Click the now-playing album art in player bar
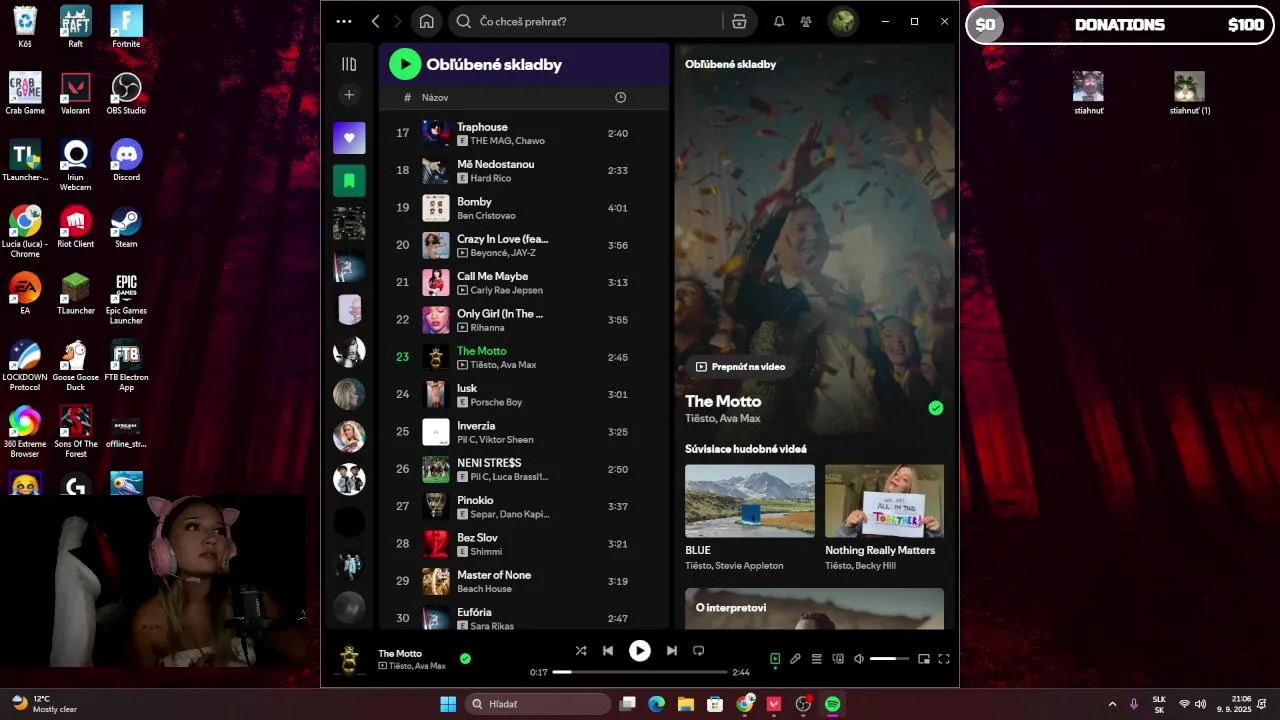1280x720 pixels. [x=349, y=659]
